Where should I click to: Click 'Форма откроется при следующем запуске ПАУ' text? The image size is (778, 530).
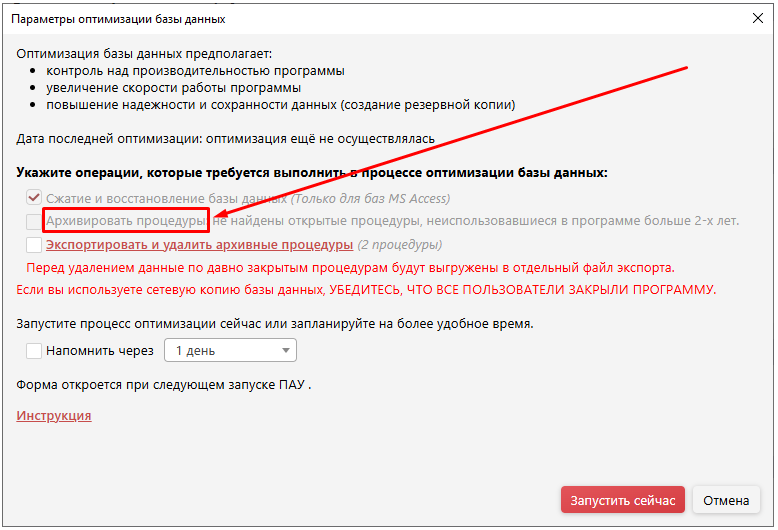(163, 383)
